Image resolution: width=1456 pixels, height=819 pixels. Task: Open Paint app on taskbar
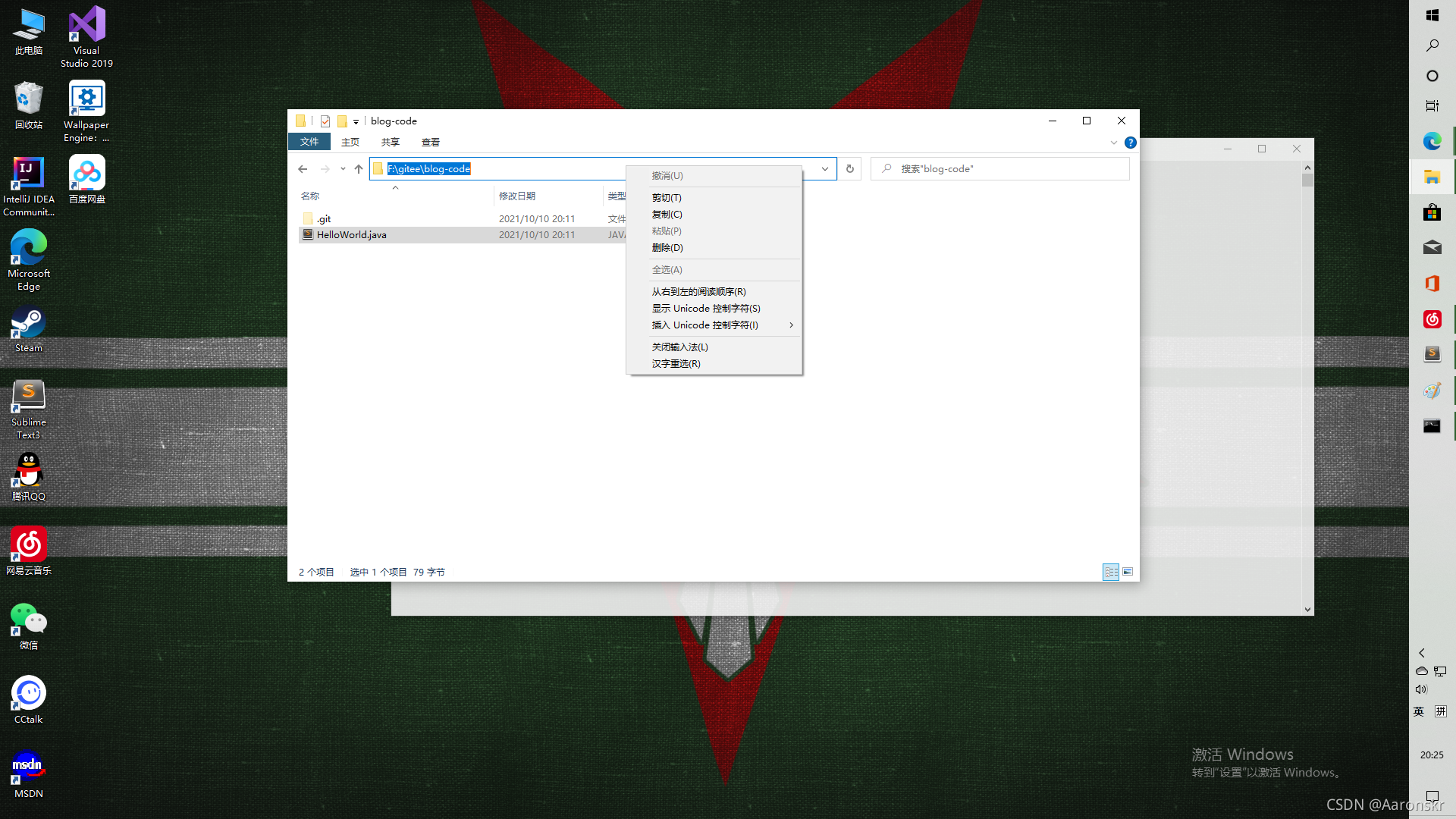point(1432,390)
